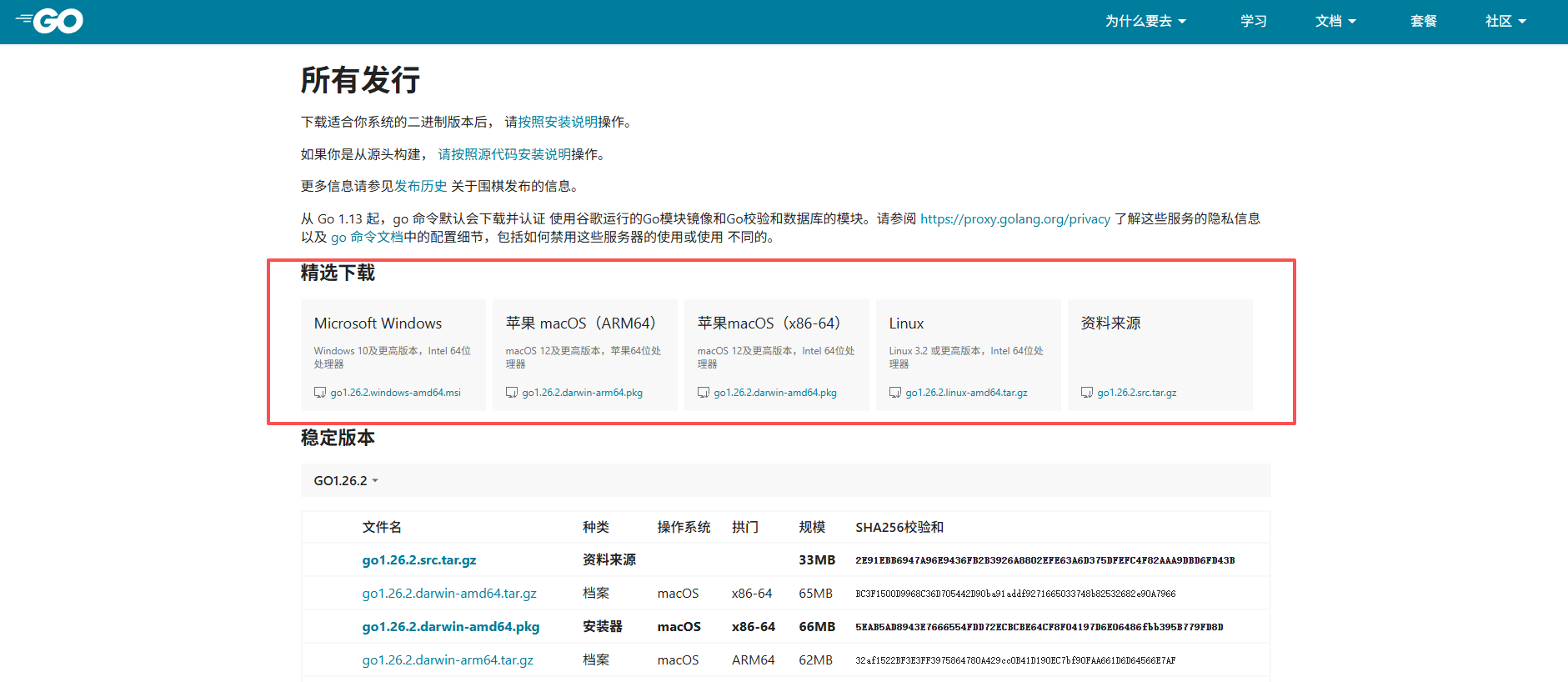Click the Windows 10及更高版本 requirement text
1568x682 pixels.
click(x=393, y=358)
